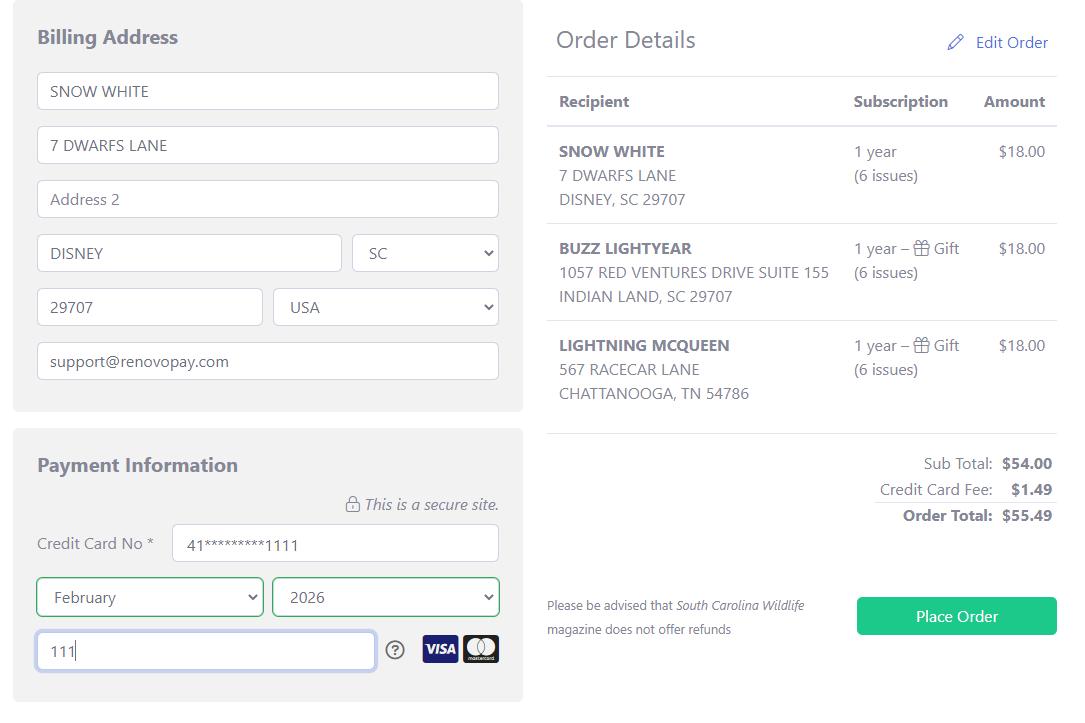
Task: Click the billing name field SNOW WHITE
Action: [x=267, y=91]
